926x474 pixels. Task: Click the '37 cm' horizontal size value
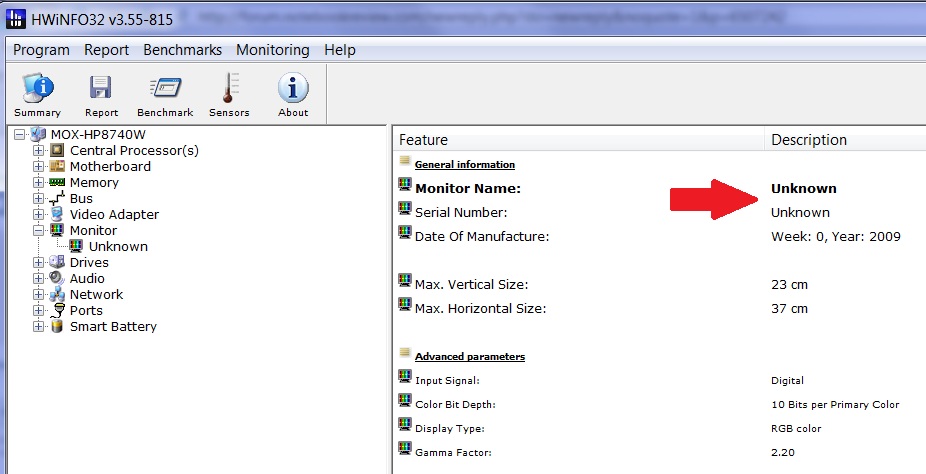point(789,309)
